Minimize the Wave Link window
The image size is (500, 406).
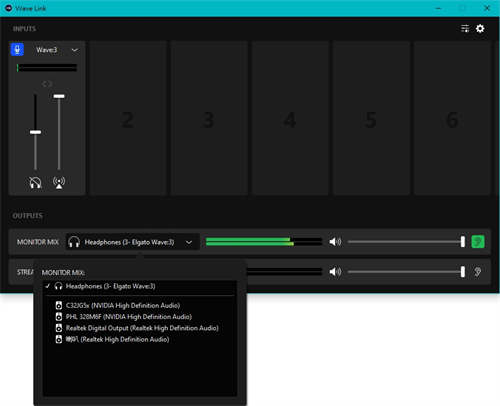click(439, 8)
